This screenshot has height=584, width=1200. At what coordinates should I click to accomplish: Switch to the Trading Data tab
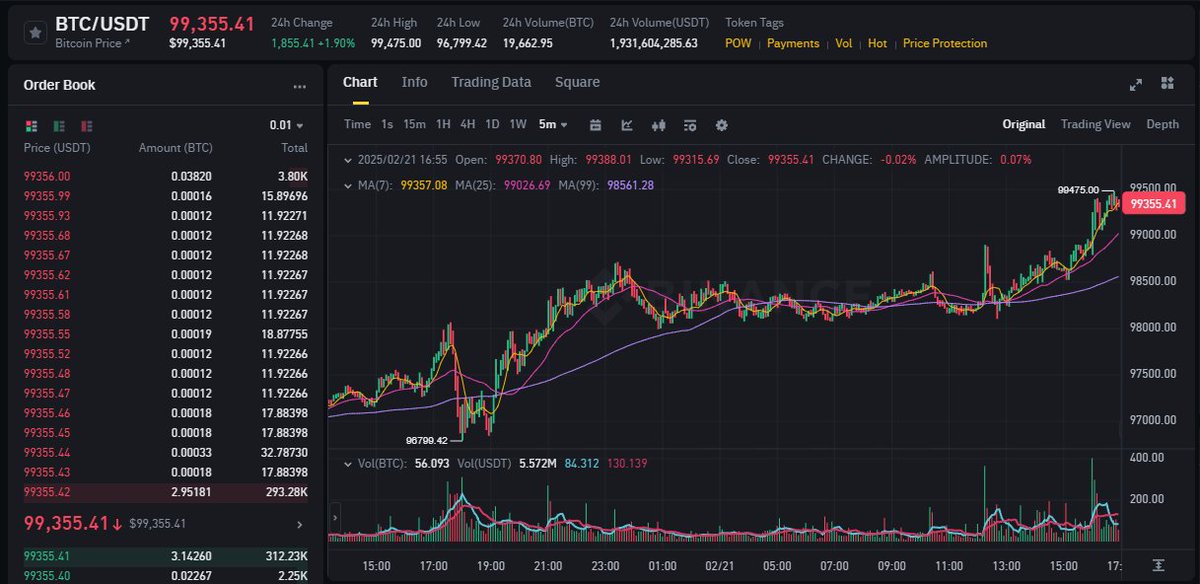pos(491,82)
